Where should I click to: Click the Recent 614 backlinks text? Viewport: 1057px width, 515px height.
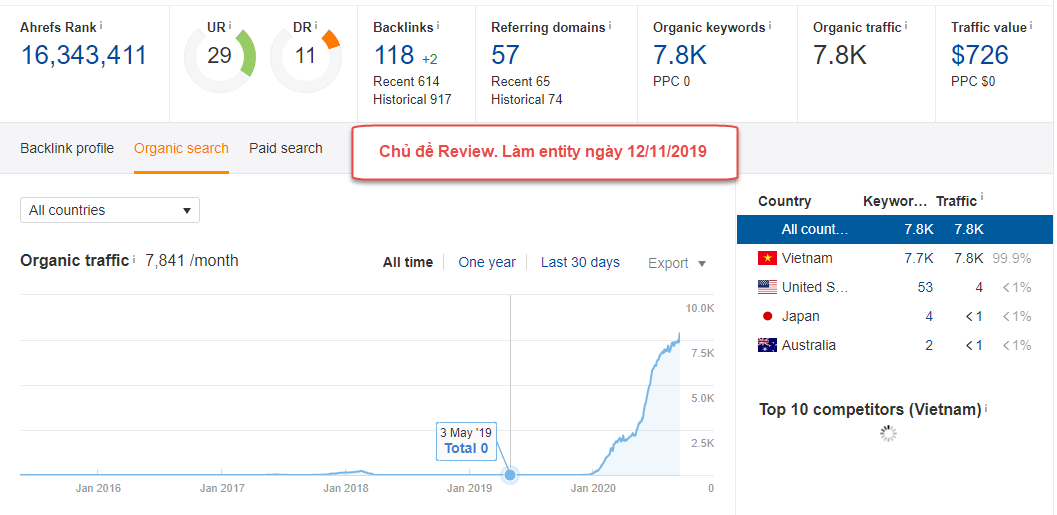pos(406,82)
